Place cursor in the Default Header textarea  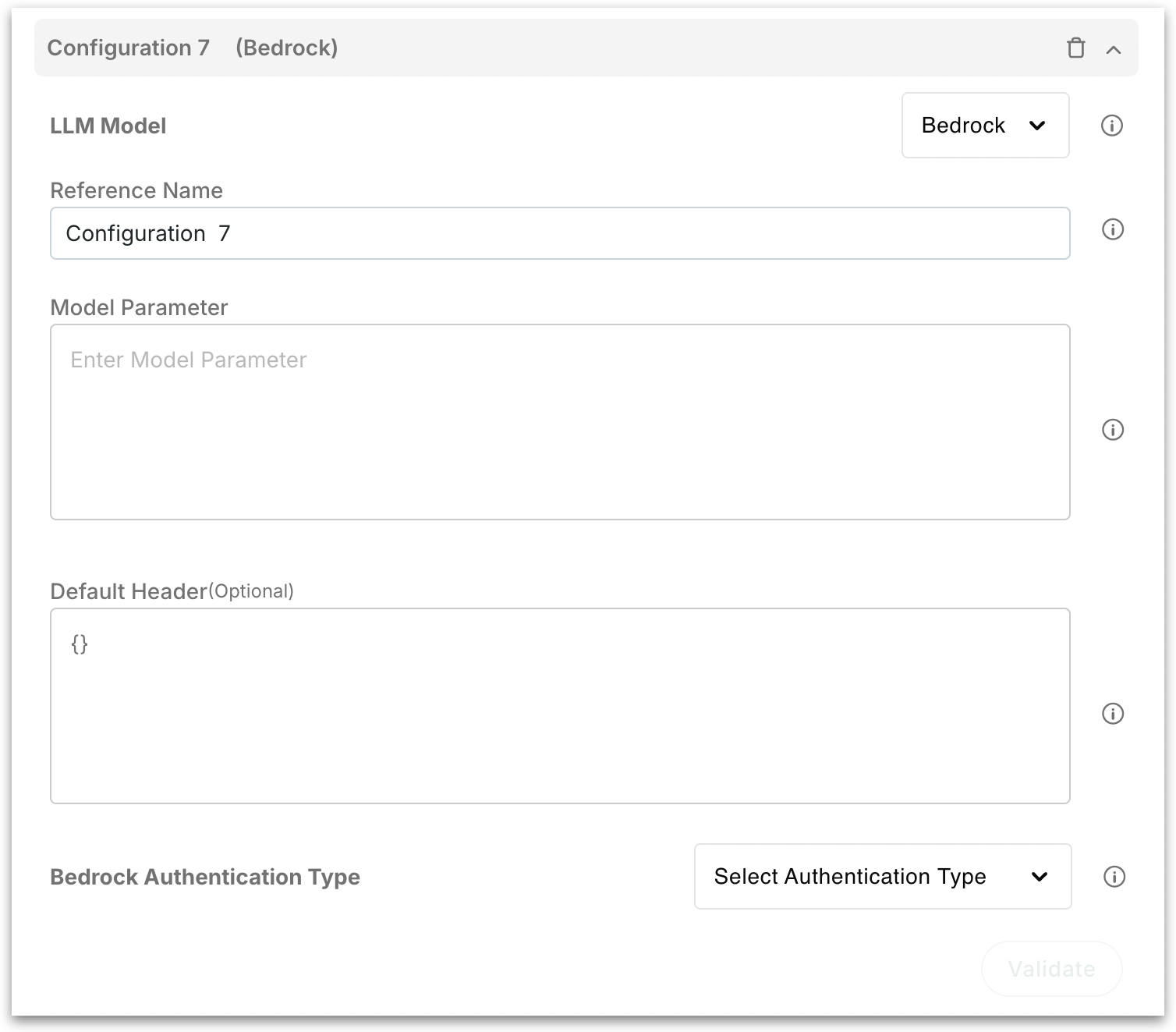[559, 706]
